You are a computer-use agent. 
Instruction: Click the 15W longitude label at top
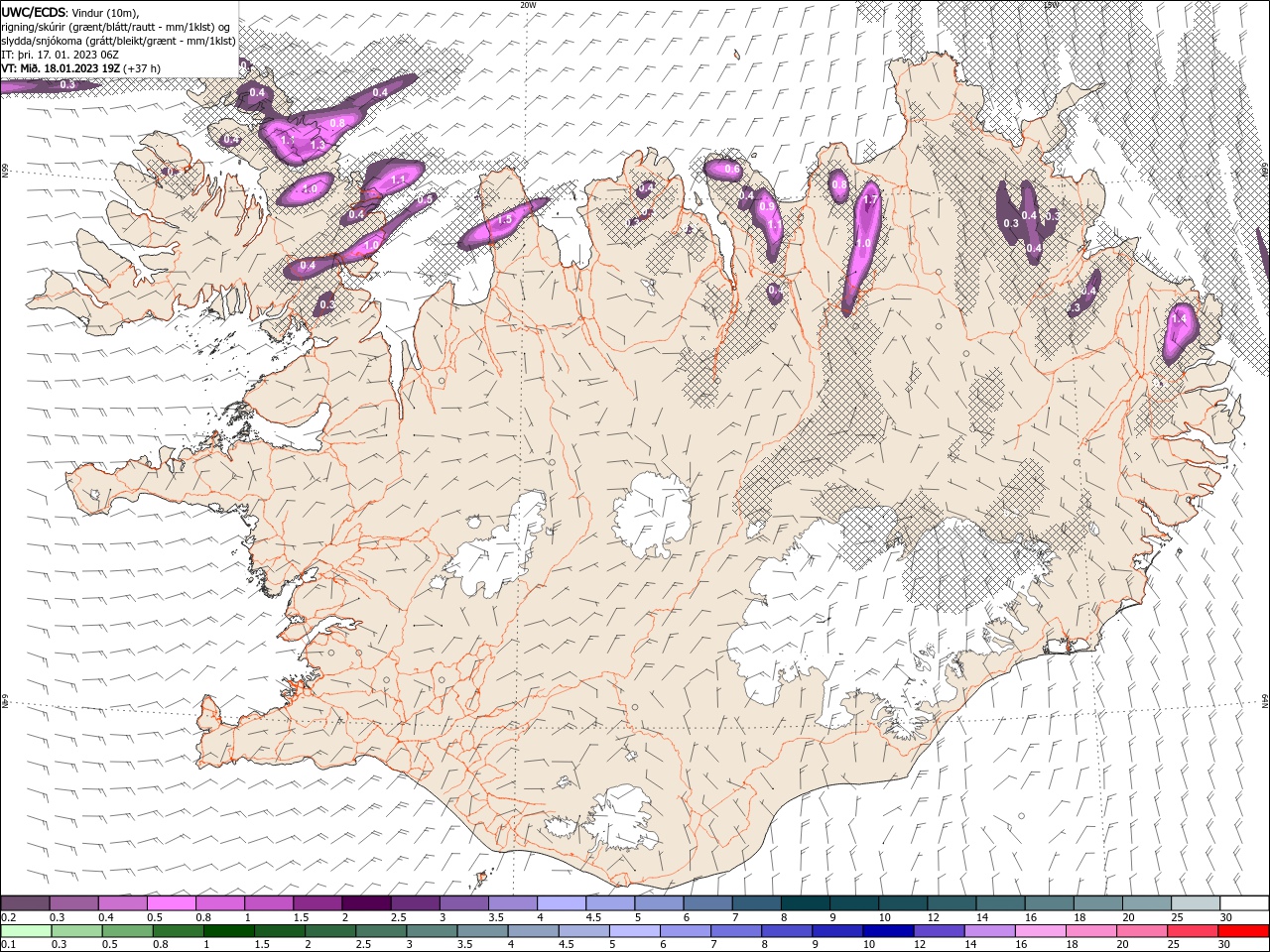(1051, 5)
